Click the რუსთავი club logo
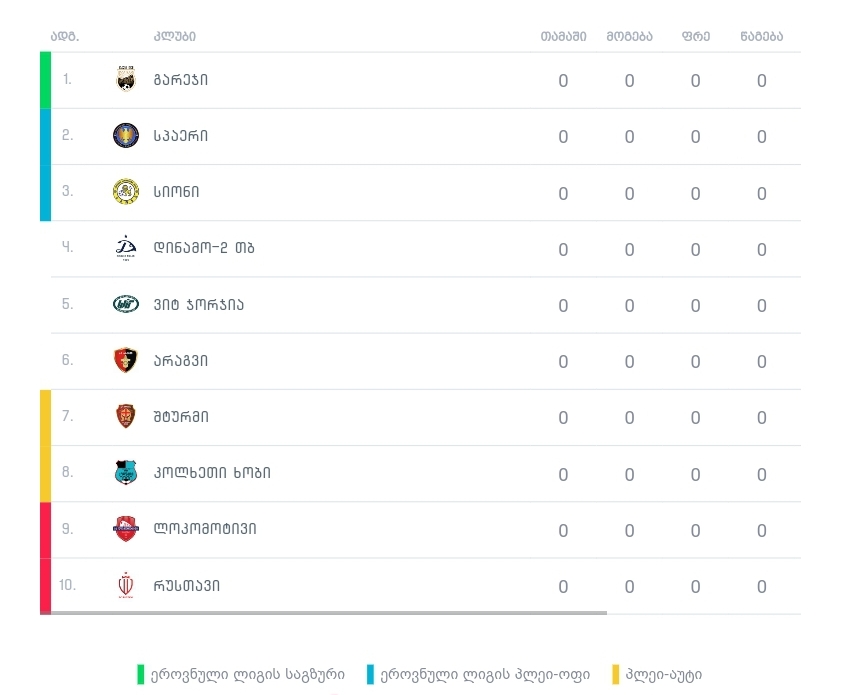 [x=126, y=585]
